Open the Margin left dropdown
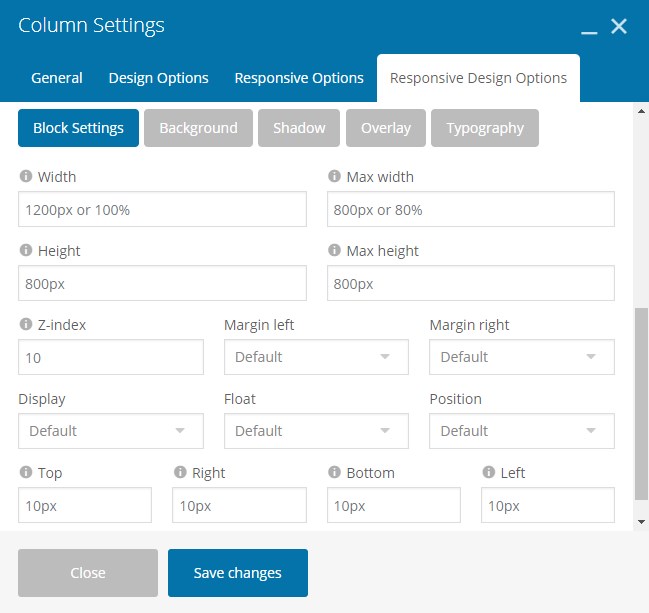 316,357
